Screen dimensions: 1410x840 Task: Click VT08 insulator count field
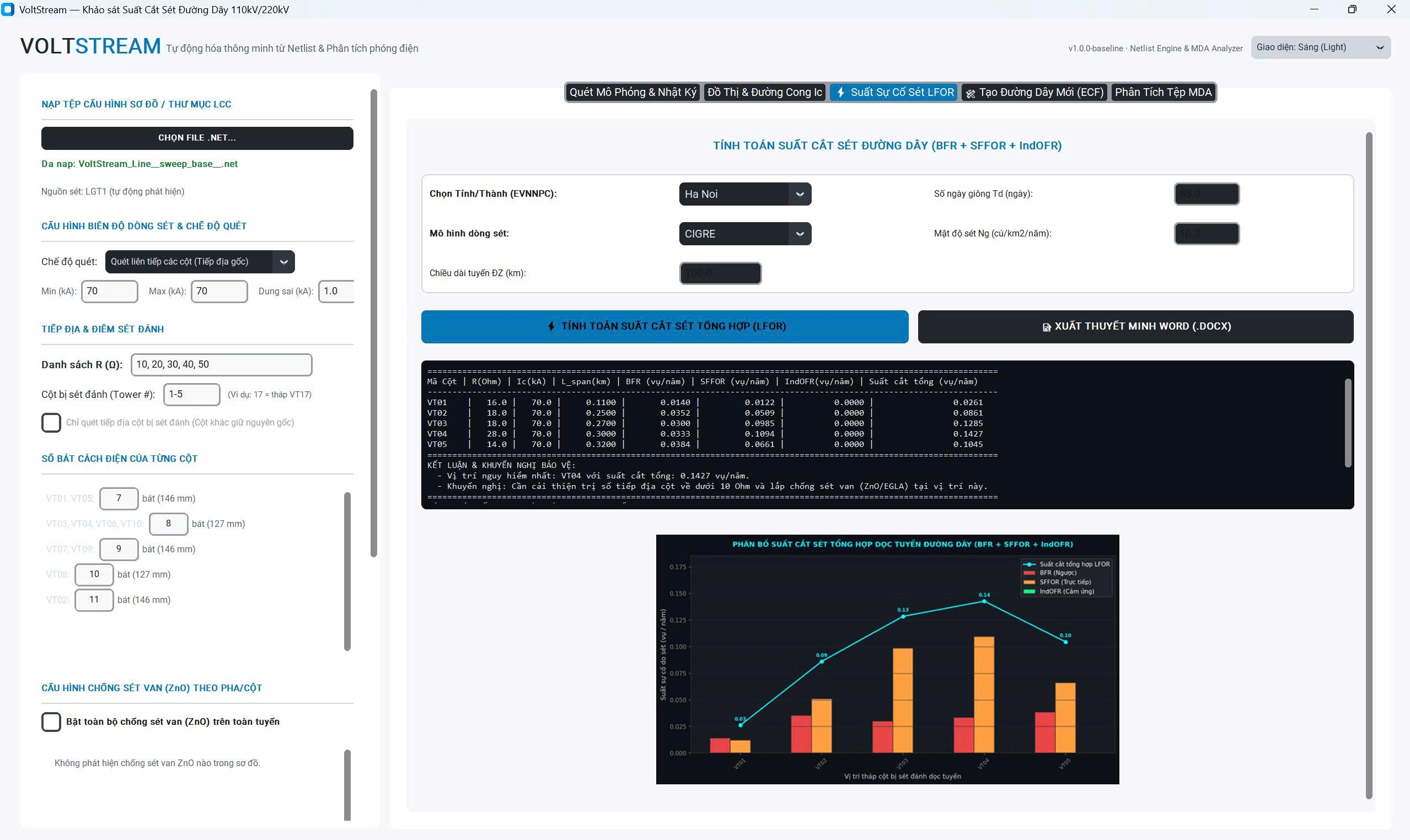pyautogui.click(x=94, y=575)
